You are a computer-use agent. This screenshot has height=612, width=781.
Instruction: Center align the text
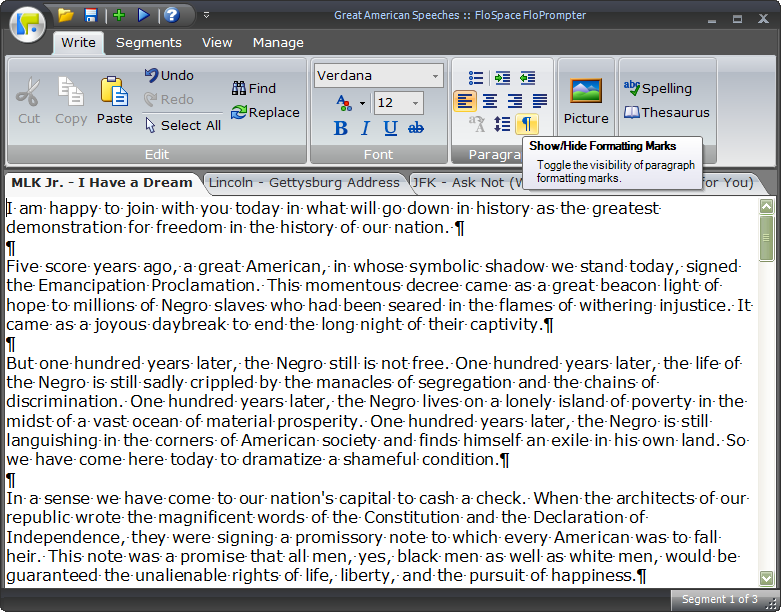490,101
